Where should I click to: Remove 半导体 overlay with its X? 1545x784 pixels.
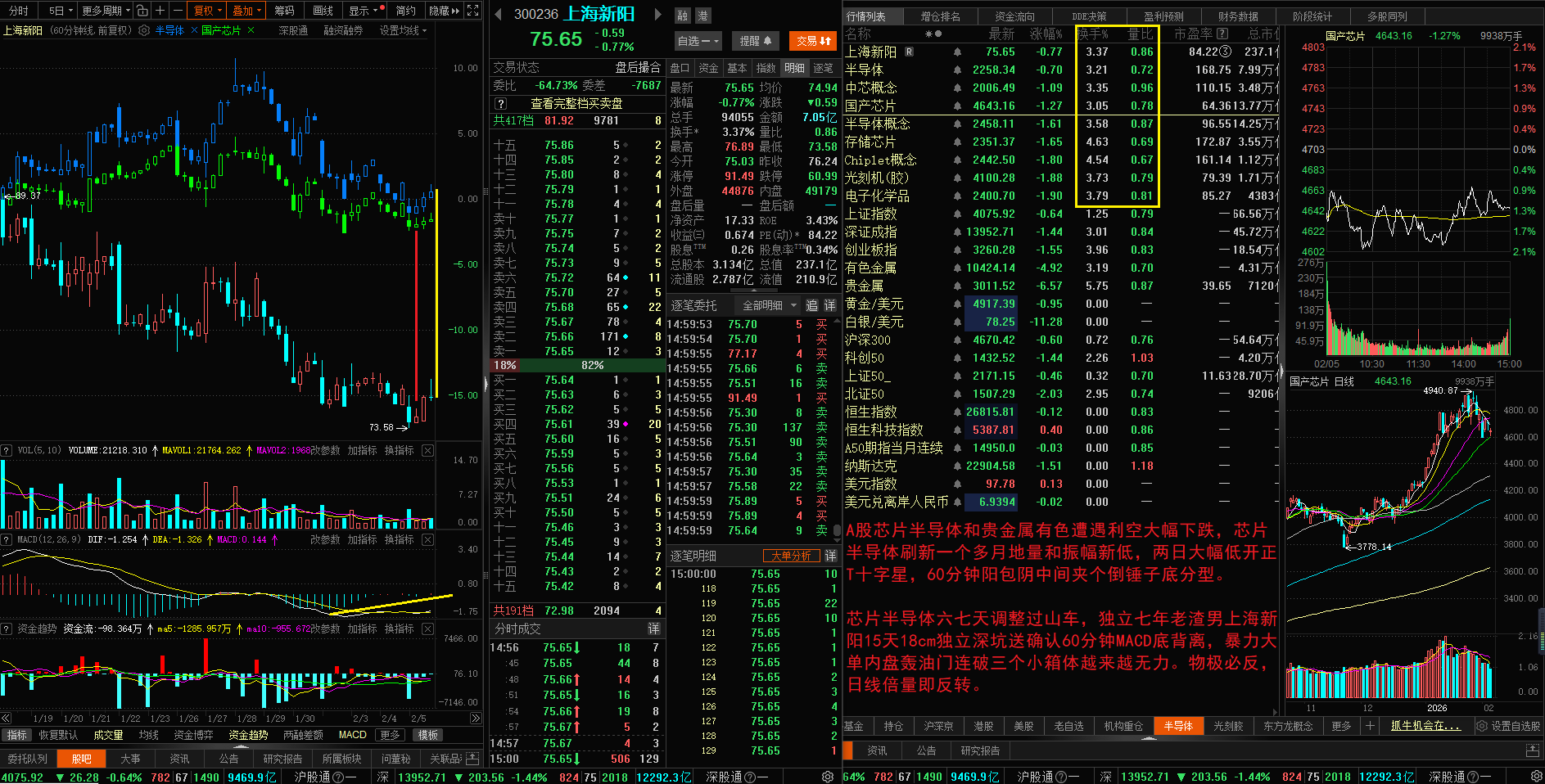tap(194, 30)
